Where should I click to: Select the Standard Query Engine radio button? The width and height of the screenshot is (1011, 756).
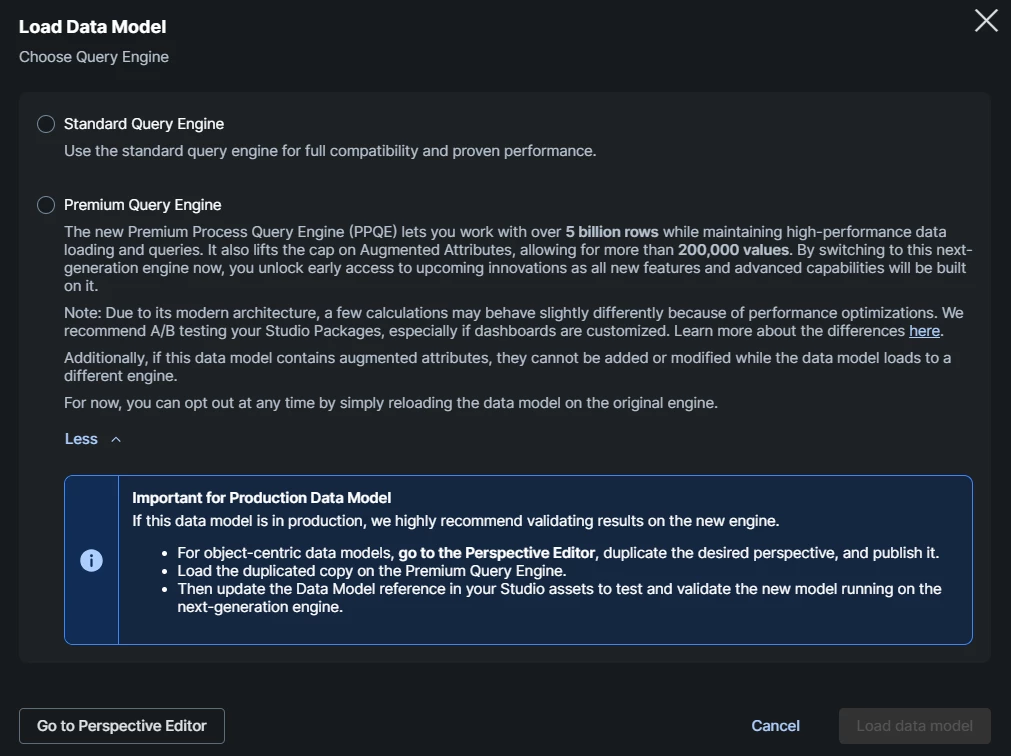click(x=46, y=124)
